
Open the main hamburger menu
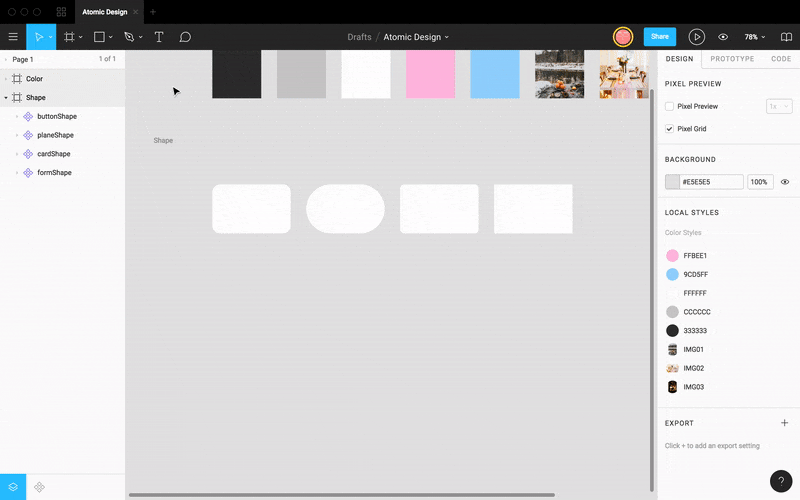pyautogui.click(x=13, y=37)
